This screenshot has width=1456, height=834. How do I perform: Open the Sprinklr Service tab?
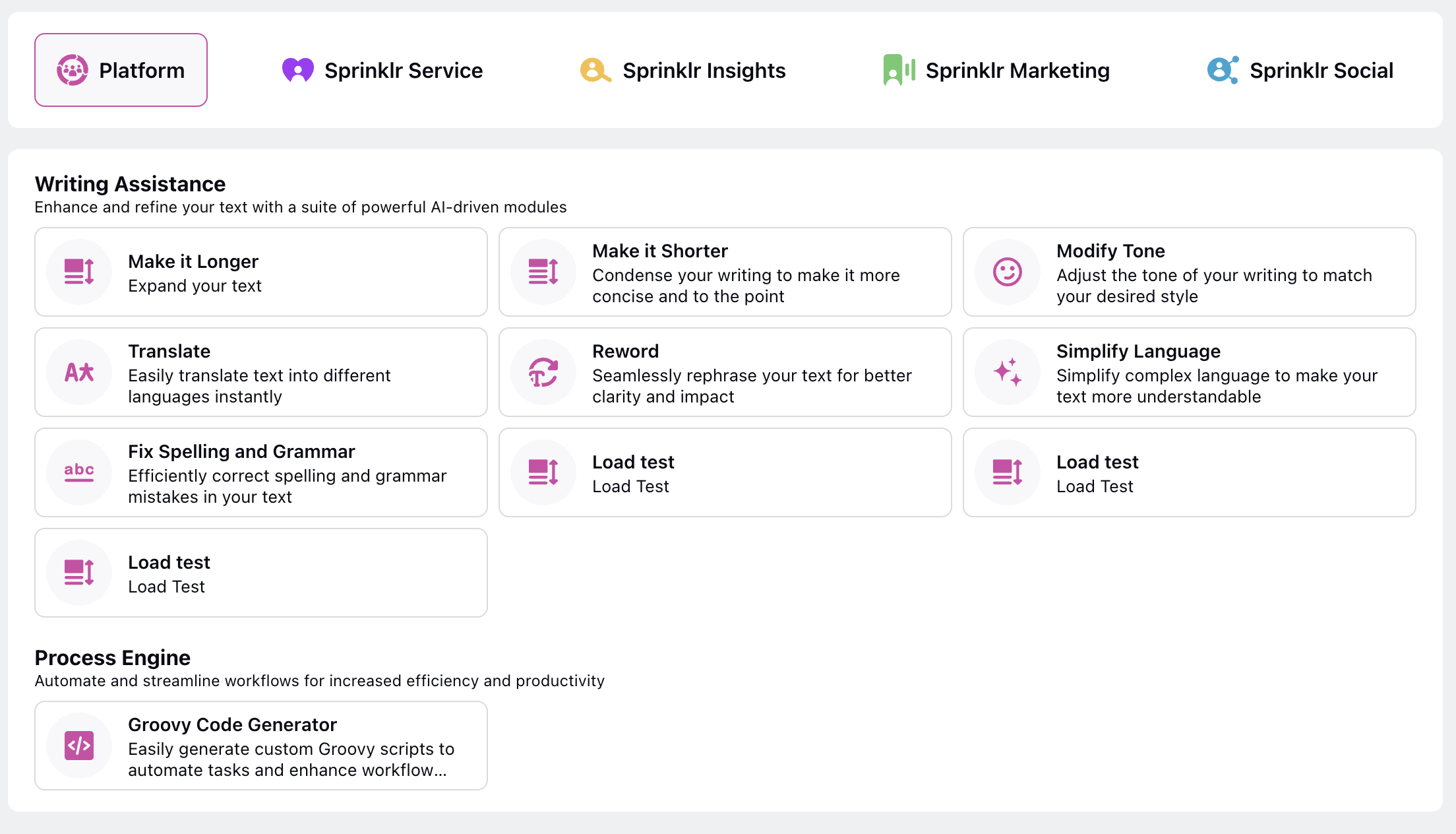pos(382,70)
